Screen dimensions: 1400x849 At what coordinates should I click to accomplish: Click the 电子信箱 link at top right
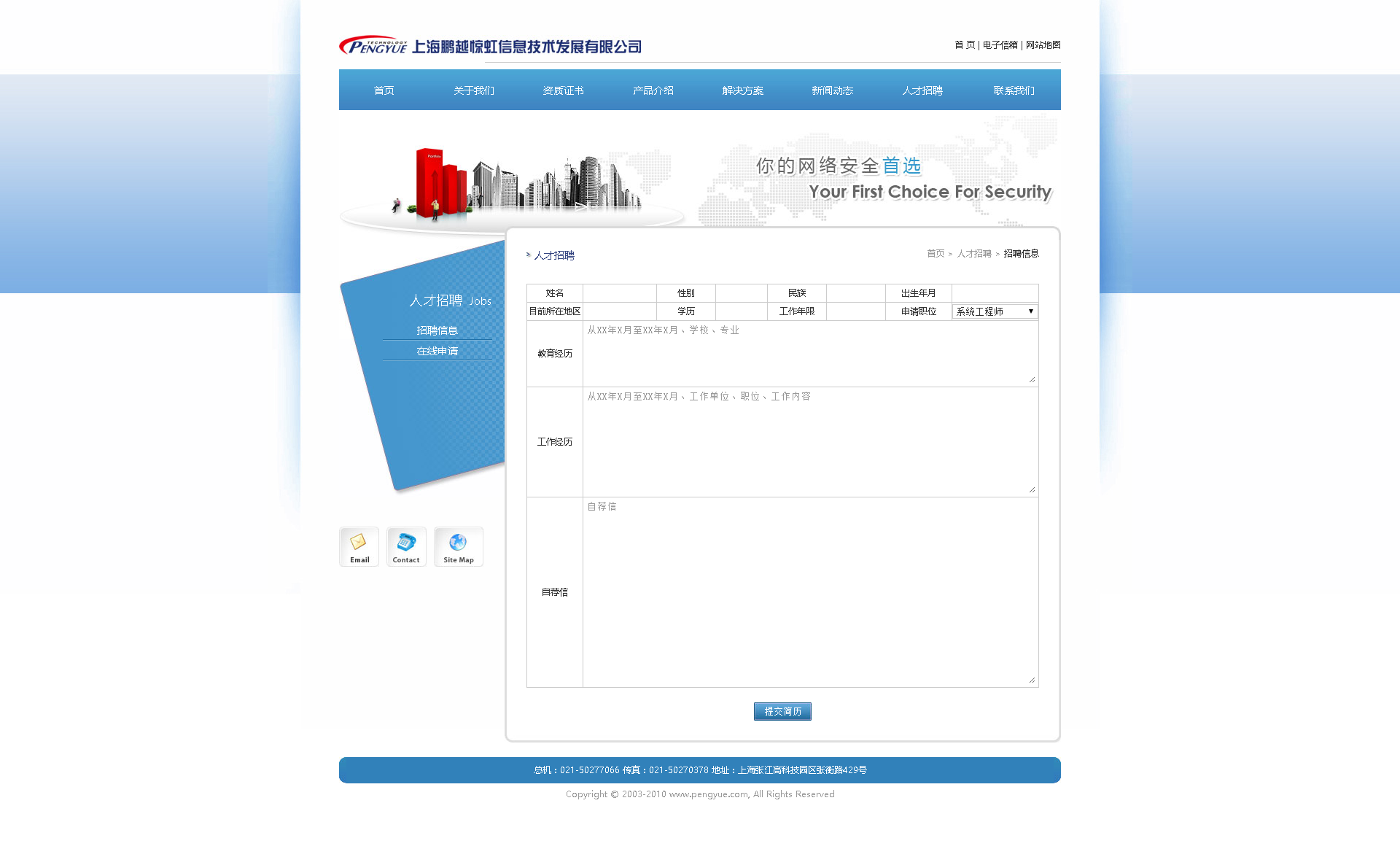pos(1000,45)
